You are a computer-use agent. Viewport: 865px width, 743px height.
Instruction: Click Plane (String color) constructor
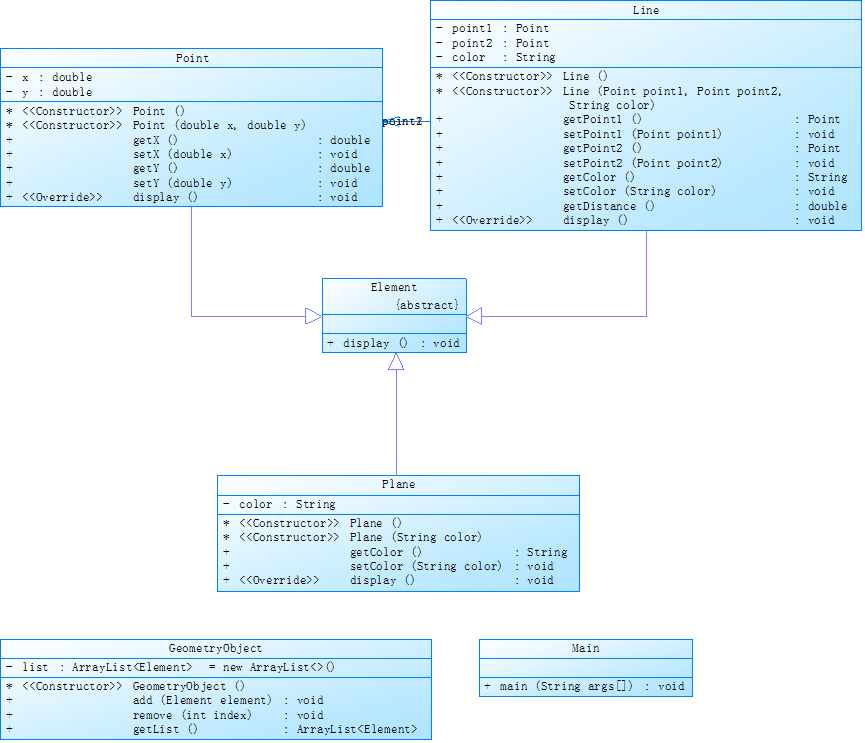353,538
